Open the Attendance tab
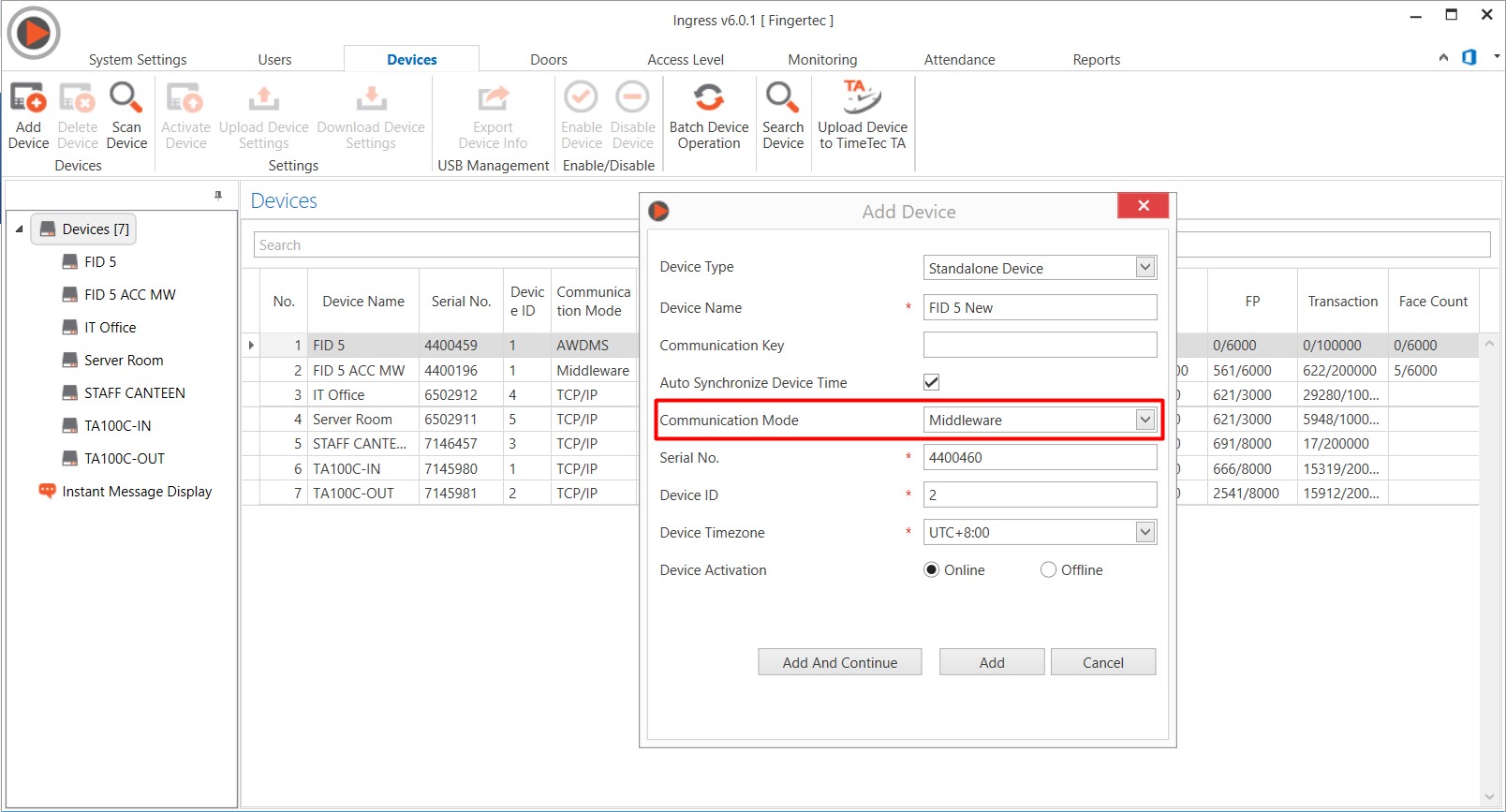Image resolution: width=1506 pixels, height=812 pixels. click(959, 60)
